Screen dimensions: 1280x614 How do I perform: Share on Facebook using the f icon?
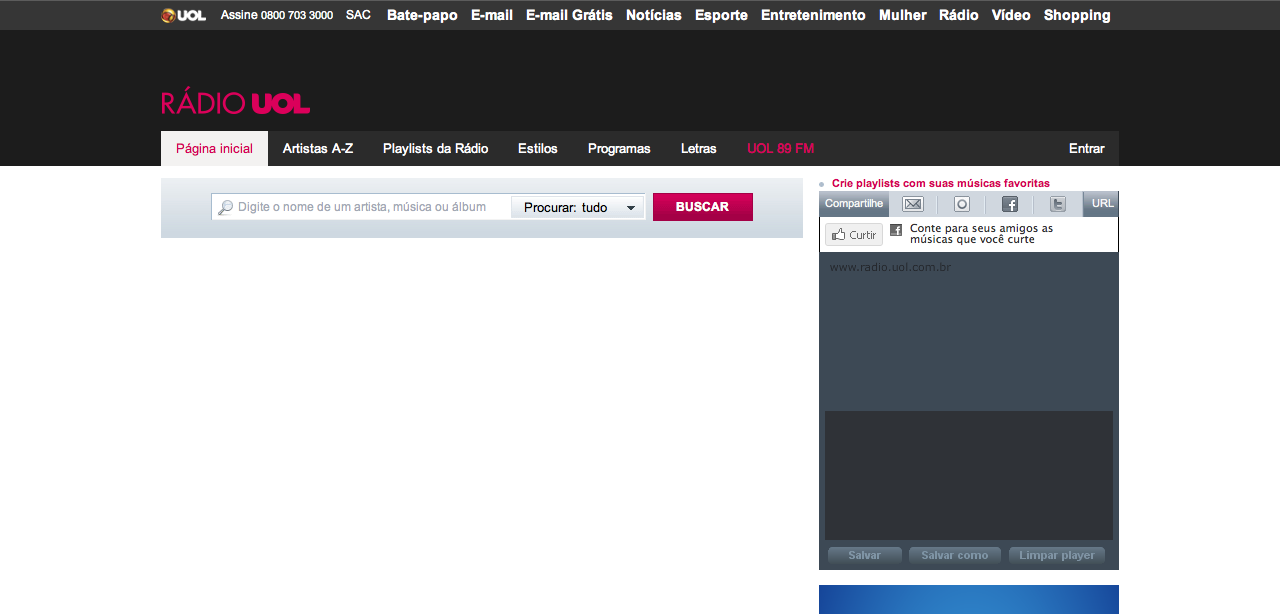click(x=1010, y=204)
